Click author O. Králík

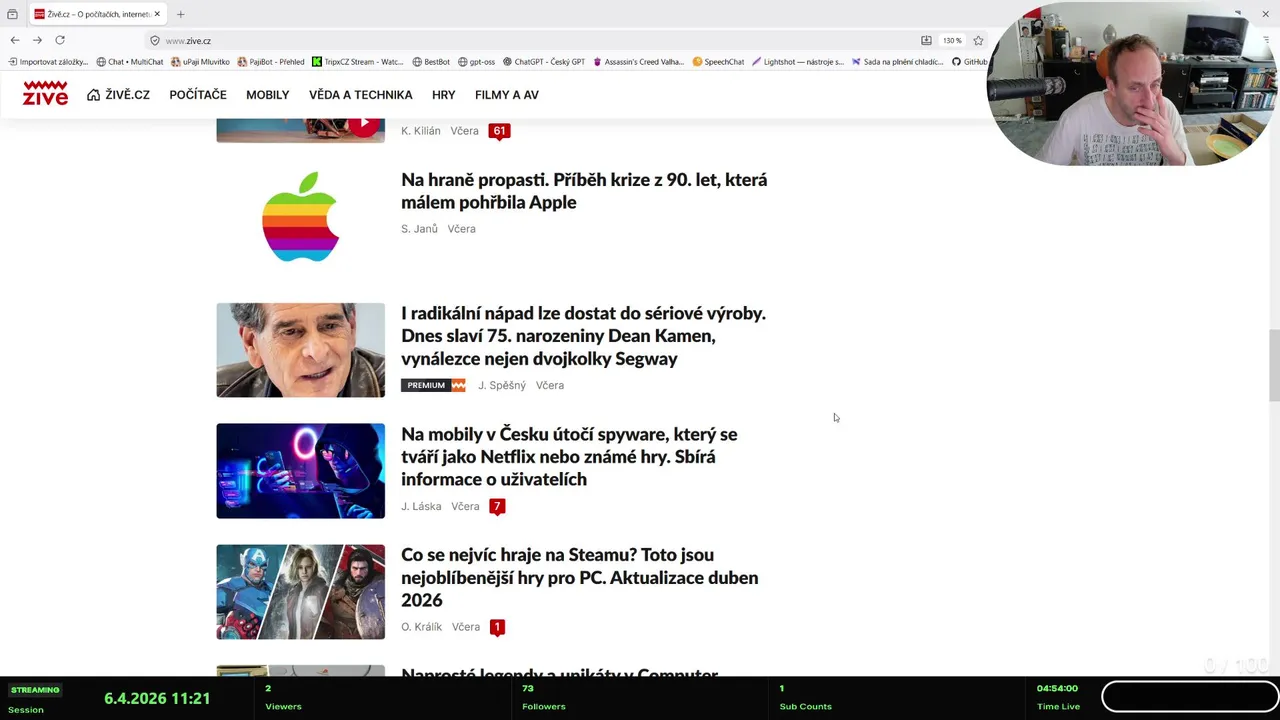(421, 627)
